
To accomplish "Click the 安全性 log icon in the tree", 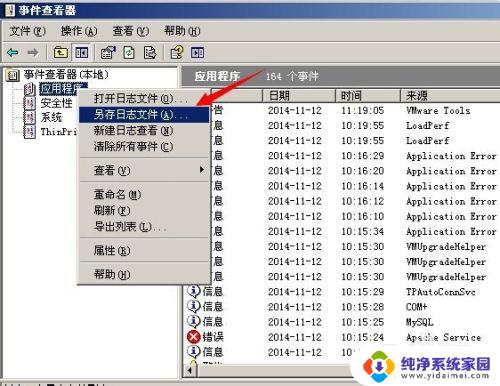I will [x=30, y=103].
